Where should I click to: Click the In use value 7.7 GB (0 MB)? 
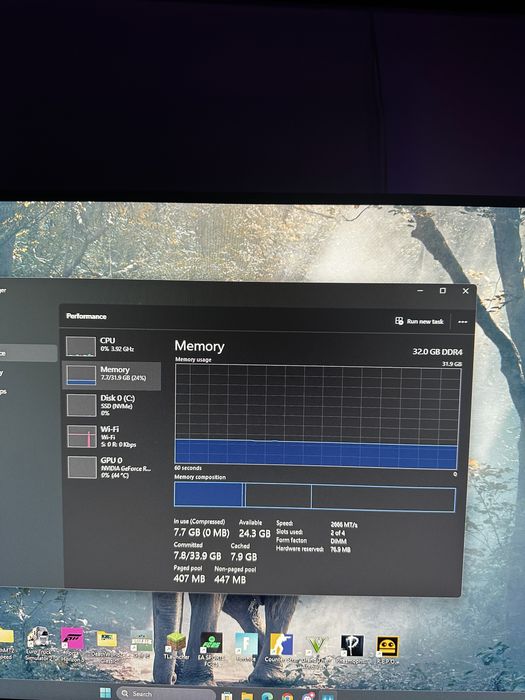point(201,533)
